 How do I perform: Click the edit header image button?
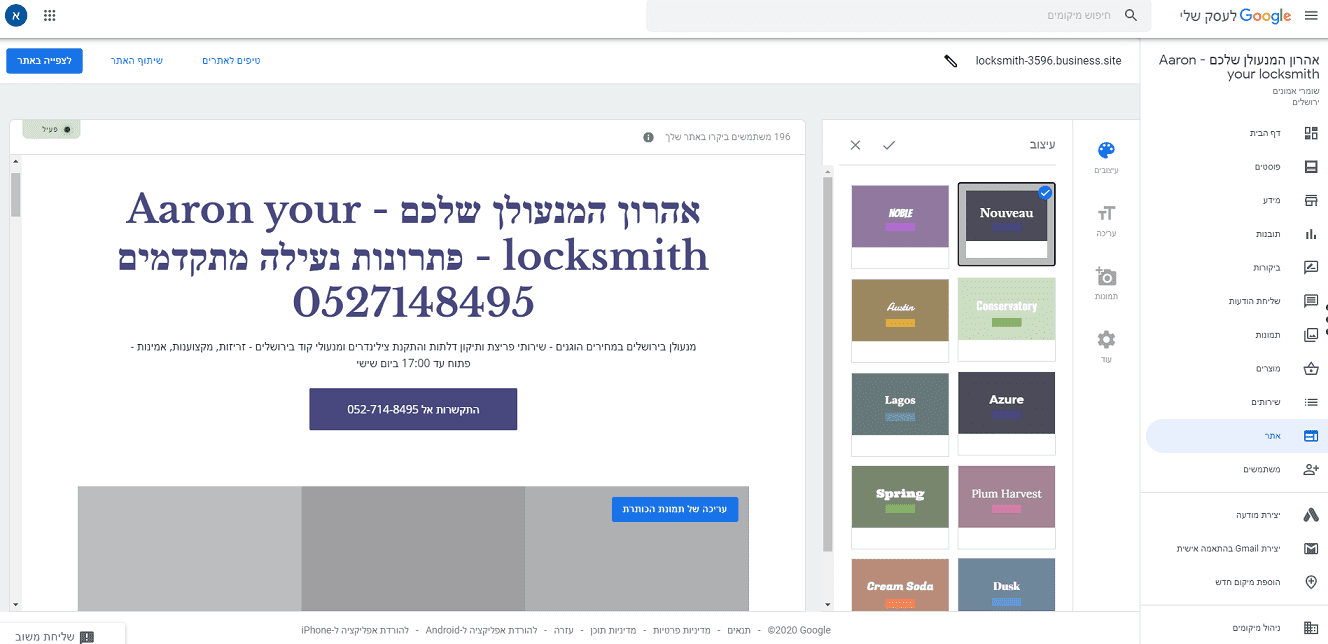tap(674, 509)
